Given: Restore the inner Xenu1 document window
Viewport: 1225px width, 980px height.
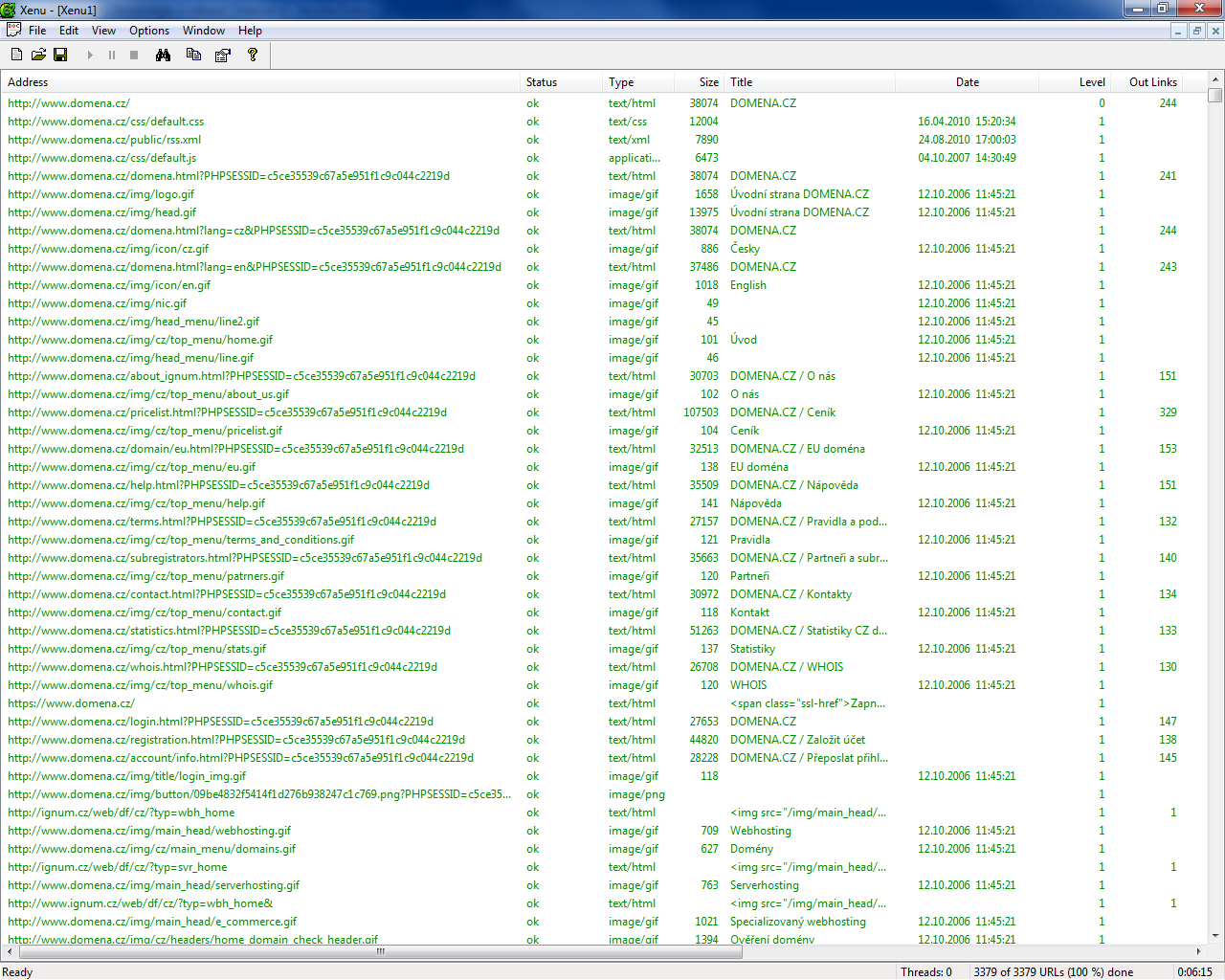Looking at the screenshot, I should [1196, 31].
